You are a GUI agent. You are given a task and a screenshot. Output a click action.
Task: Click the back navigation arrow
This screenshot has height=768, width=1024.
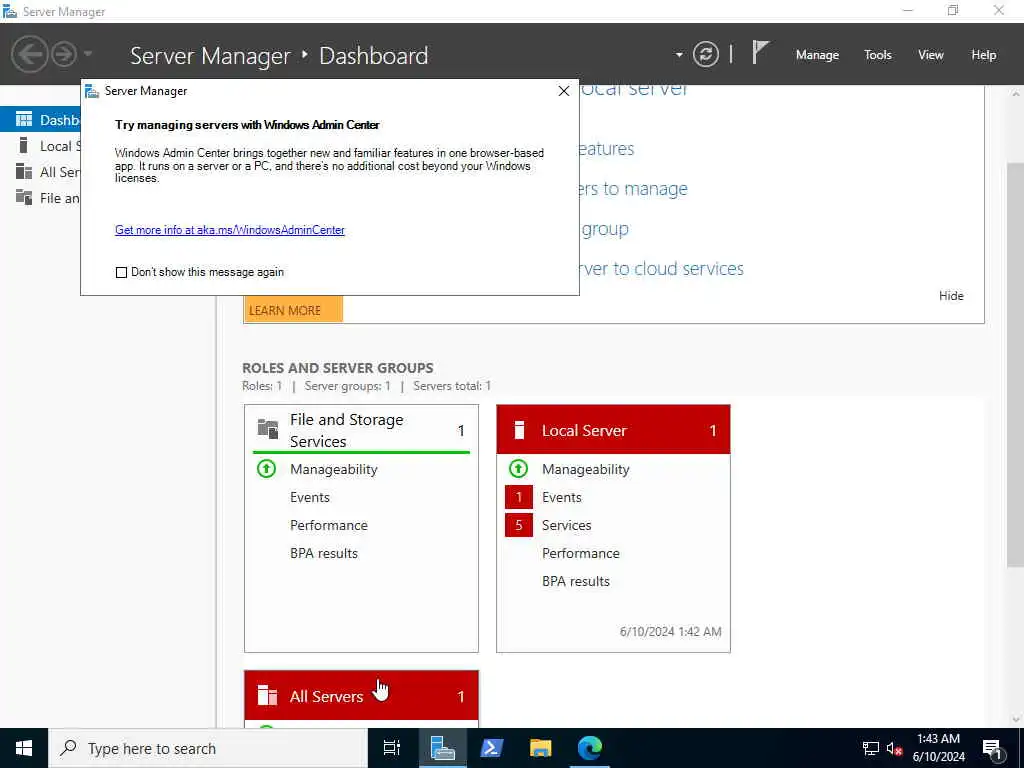point(30,54)
